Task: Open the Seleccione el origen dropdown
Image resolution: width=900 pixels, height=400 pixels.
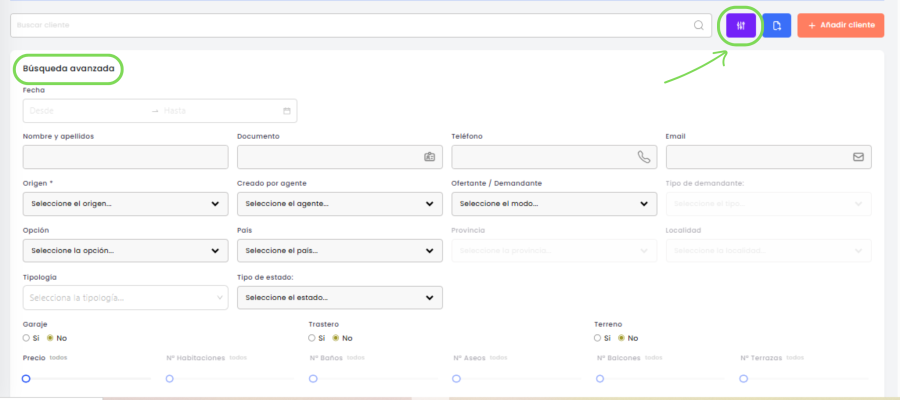Action: point(126,204)
